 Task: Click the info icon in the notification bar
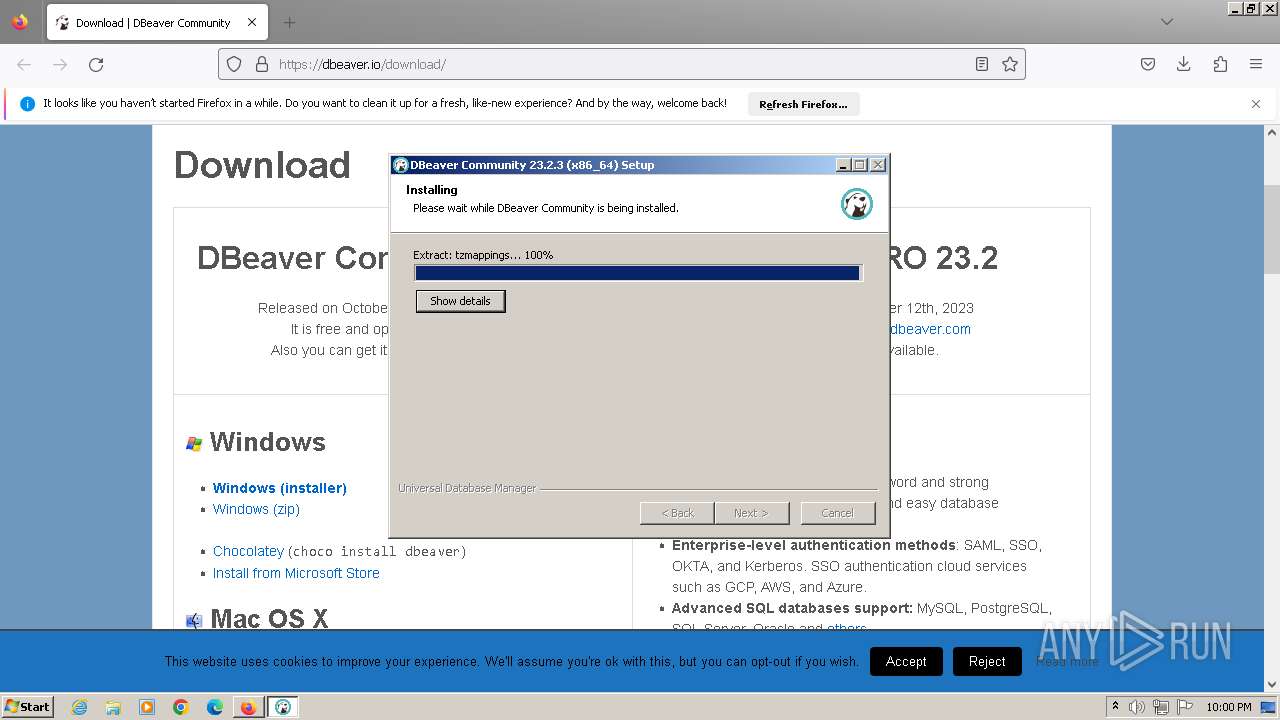(27, 104)
